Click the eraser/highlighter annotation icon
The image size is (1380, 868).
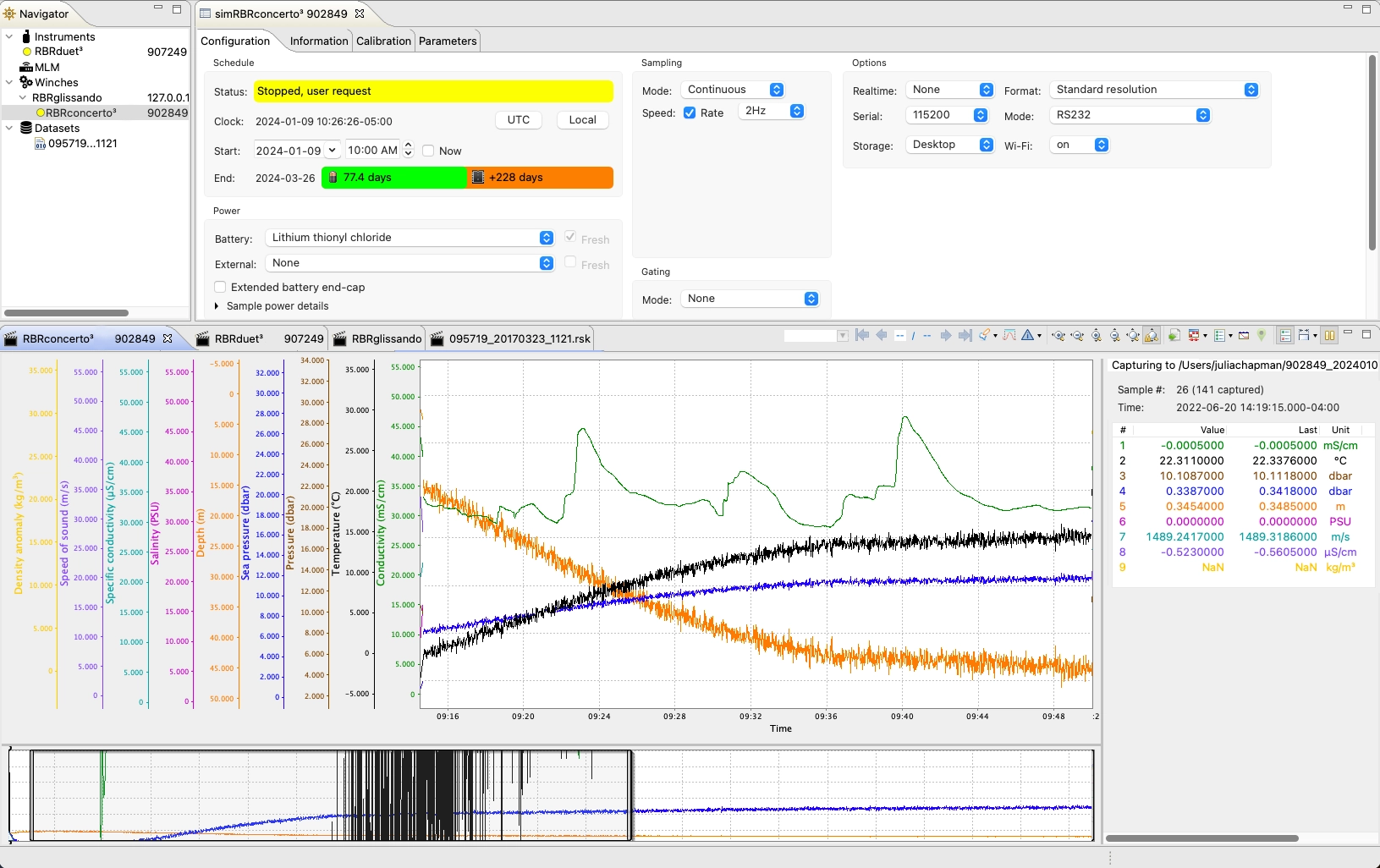pyautogui.click(x=985, y=335)
